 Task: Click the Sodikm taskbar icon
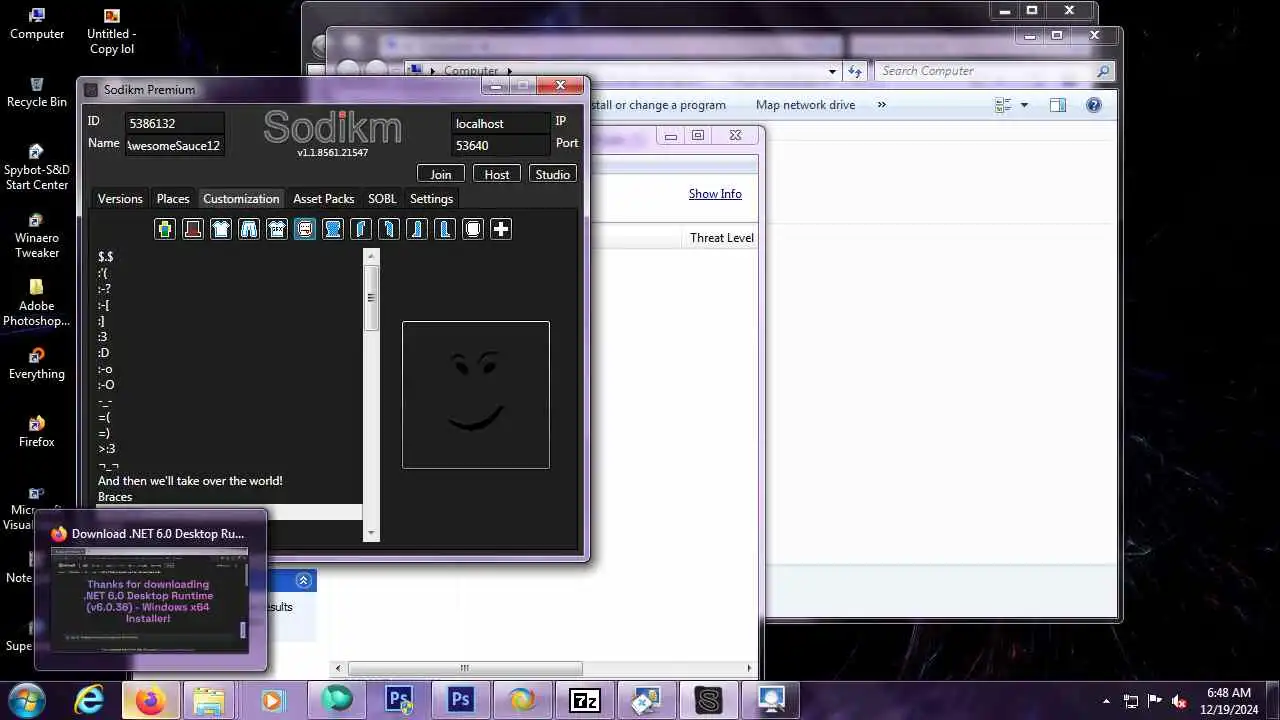(x=708, y=700)
